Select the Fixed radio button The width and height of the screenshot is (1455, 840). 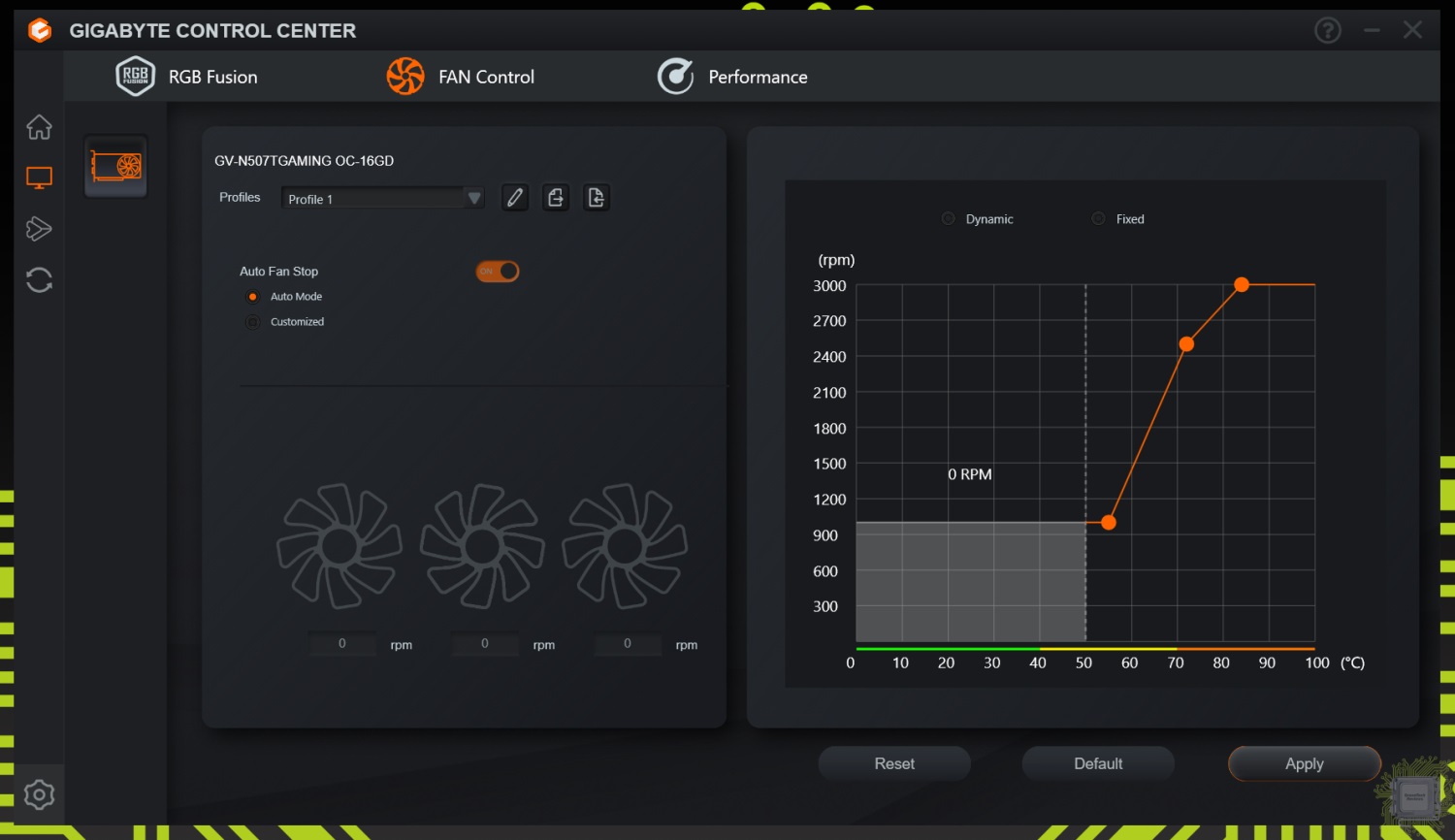tap(1099, 219)
